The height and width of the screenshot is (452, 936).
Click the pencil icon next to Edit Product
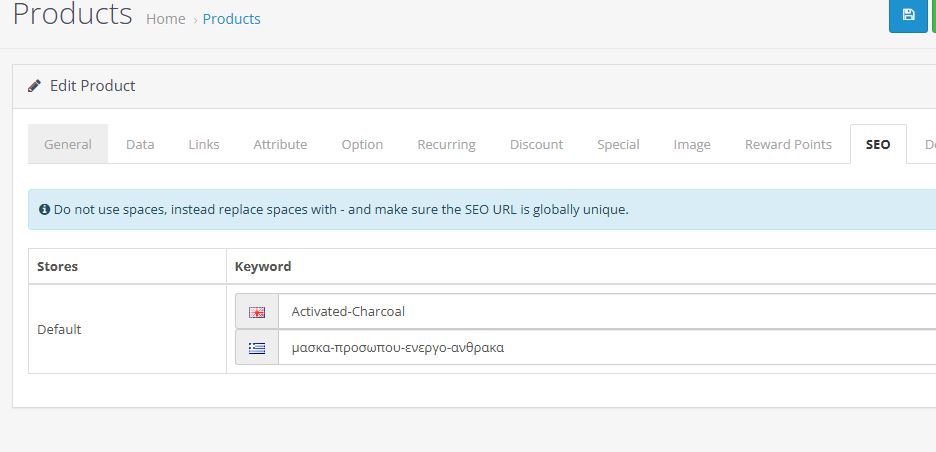tap(35, 85)
